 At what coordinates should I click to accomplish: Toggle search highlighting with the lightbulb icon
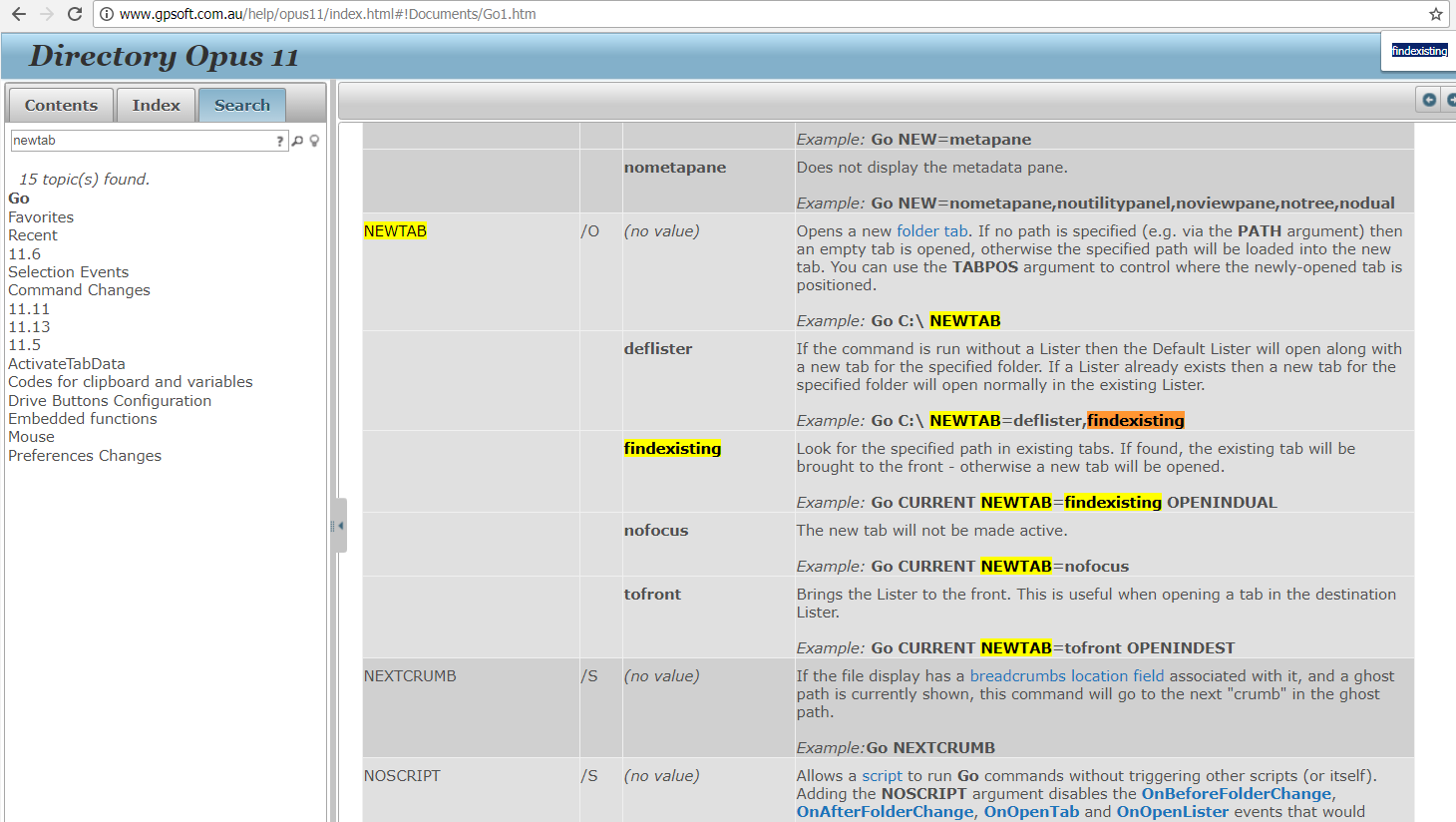coord(314,141)
